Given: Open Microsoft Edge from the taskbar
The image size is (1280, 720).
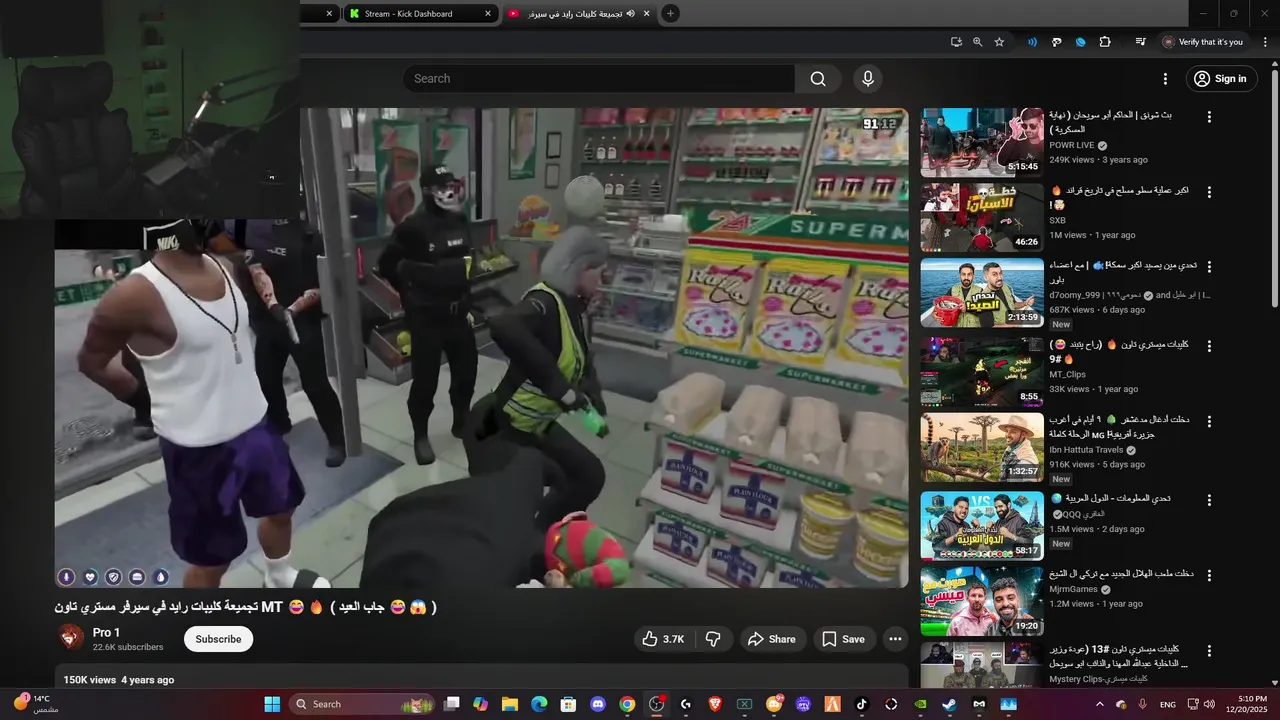Looking at the screenshot, I should click(x=539, y=704).
